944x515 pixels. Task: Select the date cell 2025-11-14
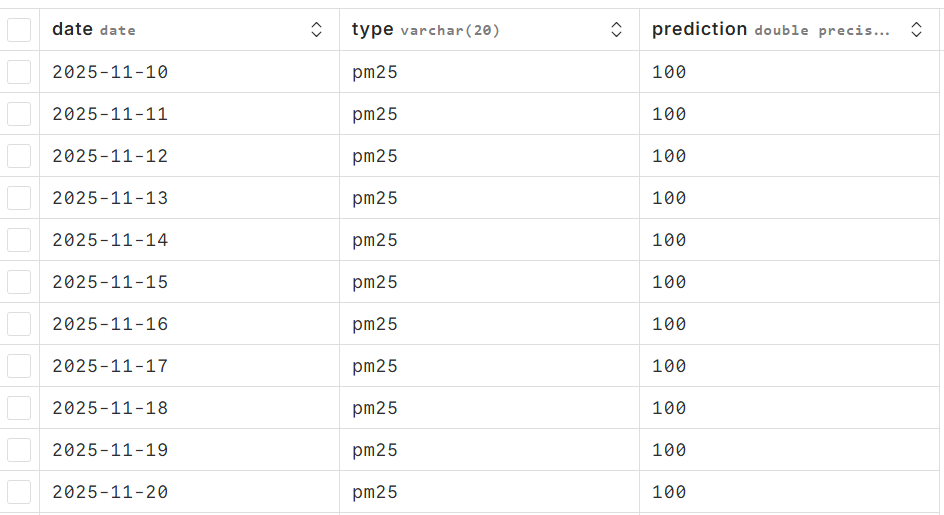[x=110, y=240]
